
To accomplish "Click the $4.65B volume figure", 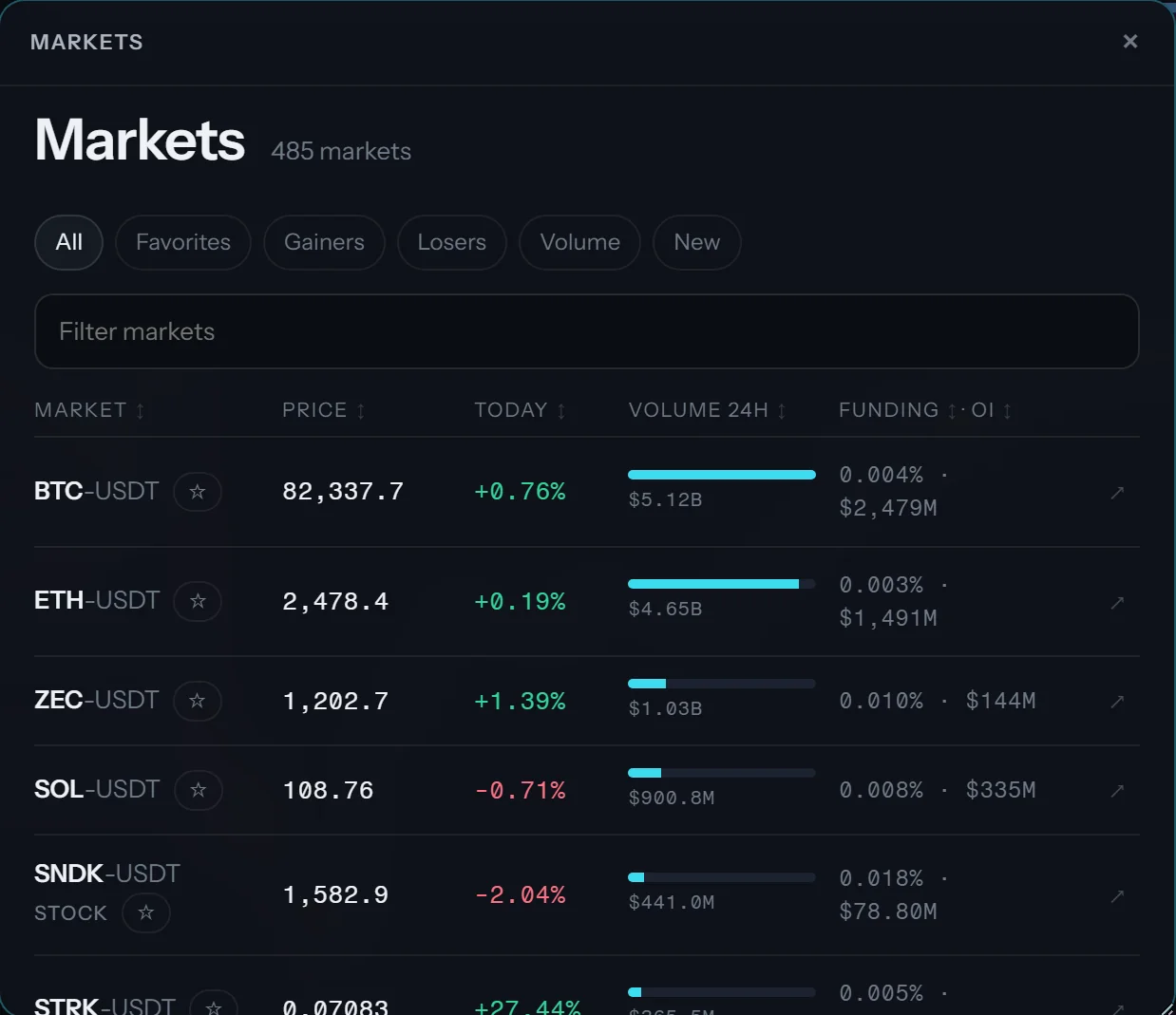I will point(665,609).
